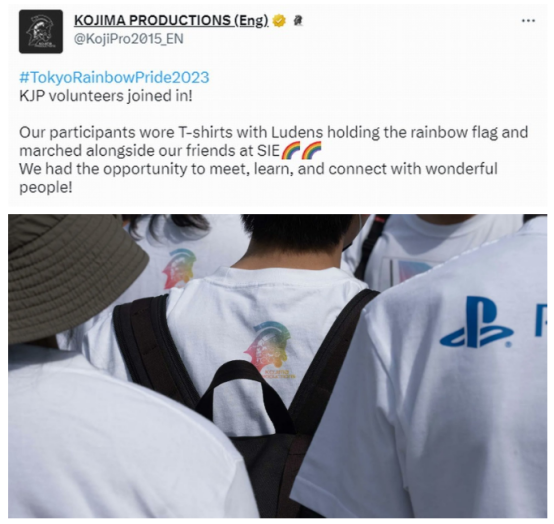The width and height of the screenshot is (554, 524).
Task: Click the sentence starting "We had the opportunity"
Action: click(258, 178)
